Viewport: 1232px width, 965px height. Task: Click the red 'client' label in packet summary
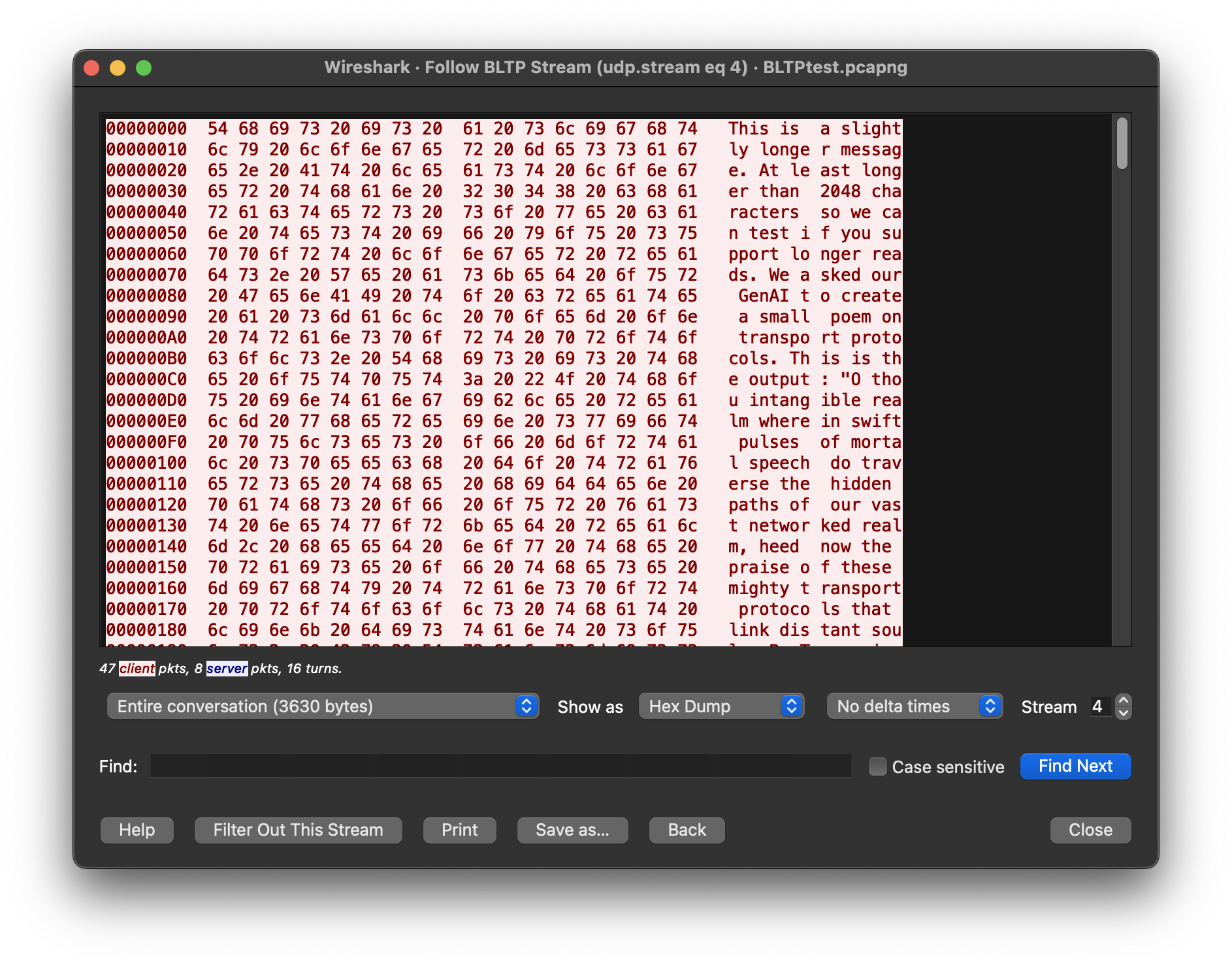coord(137,669)
